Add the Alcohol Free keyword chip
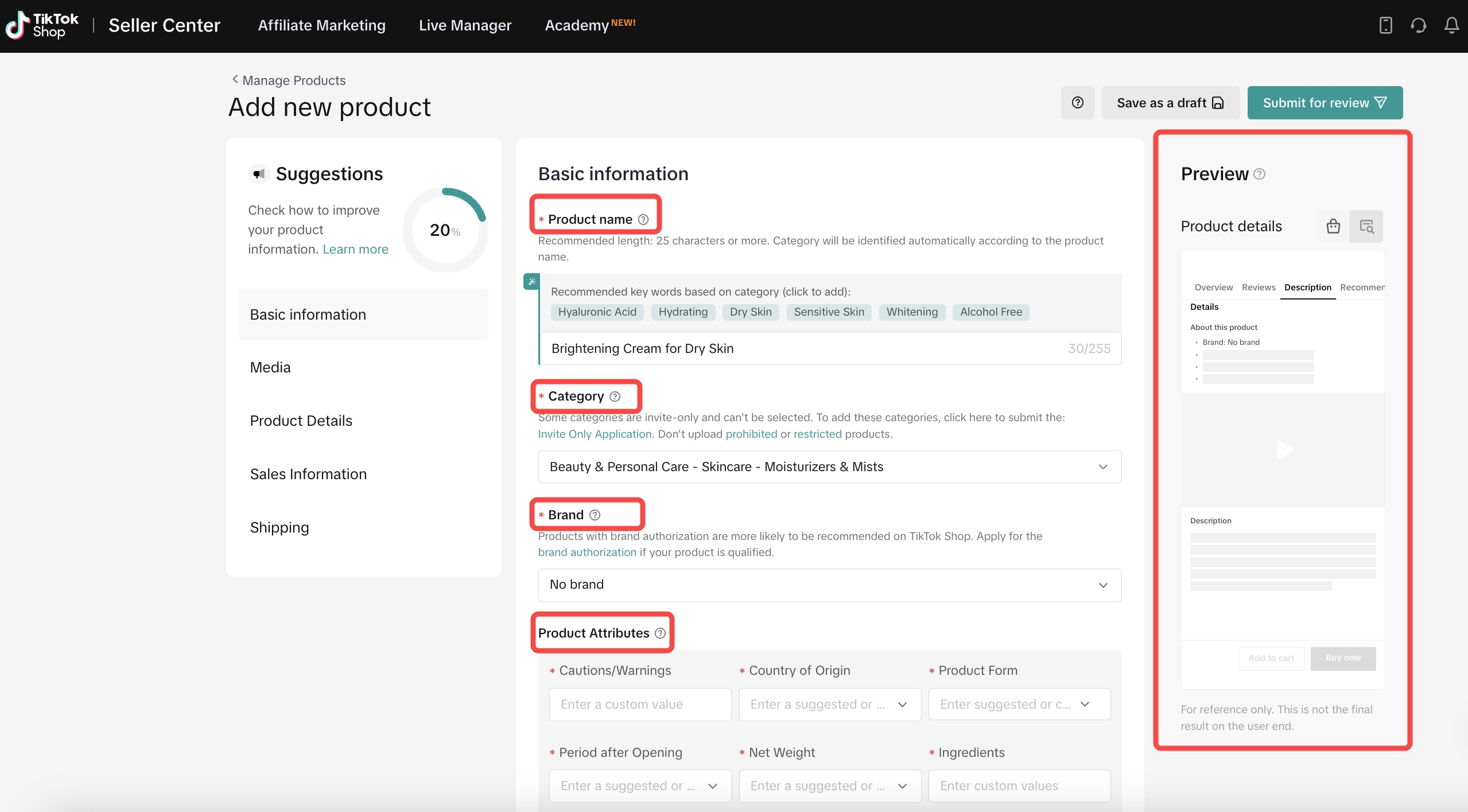This screenshot has width=1468, height=812. (991, 312)
